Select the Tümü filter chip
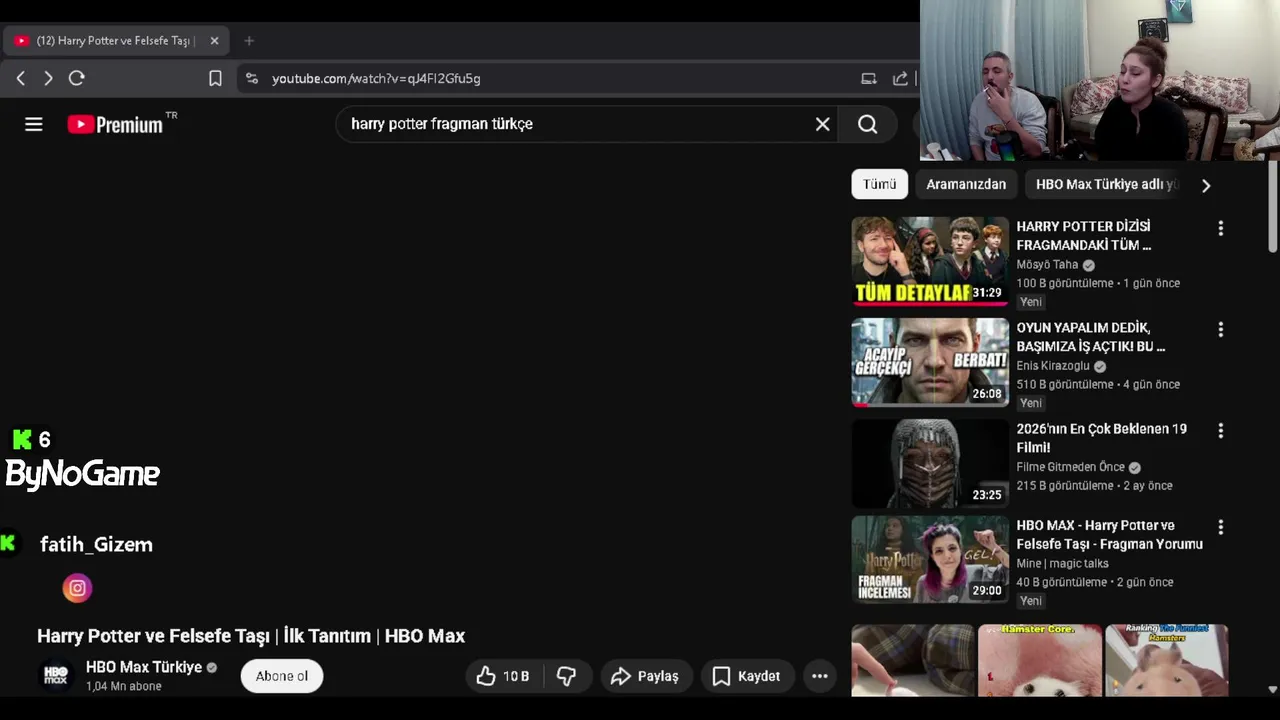 879,184
